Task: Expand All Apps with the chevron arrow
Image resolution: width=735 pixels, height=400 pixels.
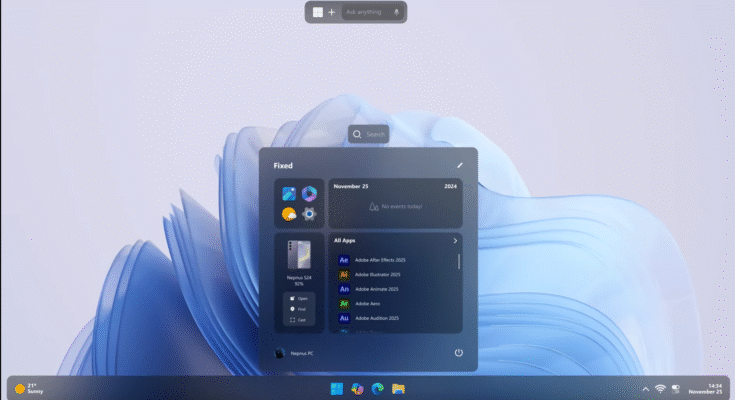Action: [x=455, y=241]
